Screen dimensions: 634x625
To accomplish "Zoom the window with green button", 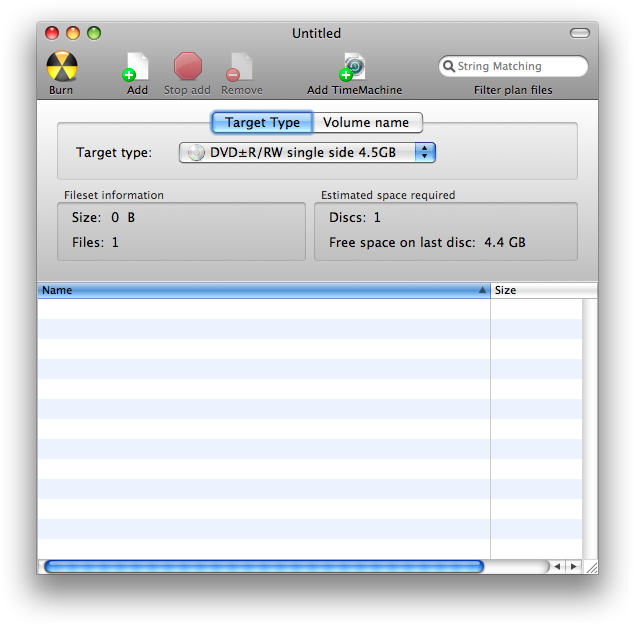I will click(x=94, y=33).
